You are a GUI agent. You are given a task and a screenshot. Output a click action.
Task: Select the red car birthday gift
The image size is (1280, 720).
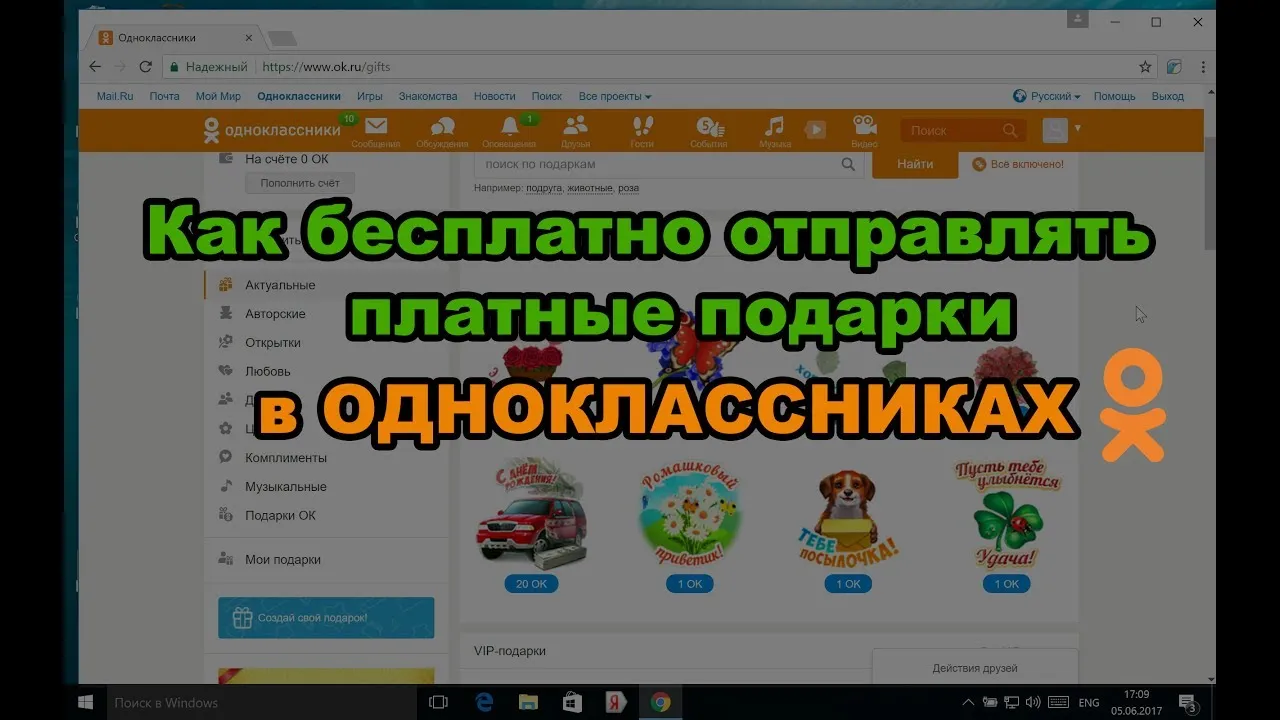(530, 515)
